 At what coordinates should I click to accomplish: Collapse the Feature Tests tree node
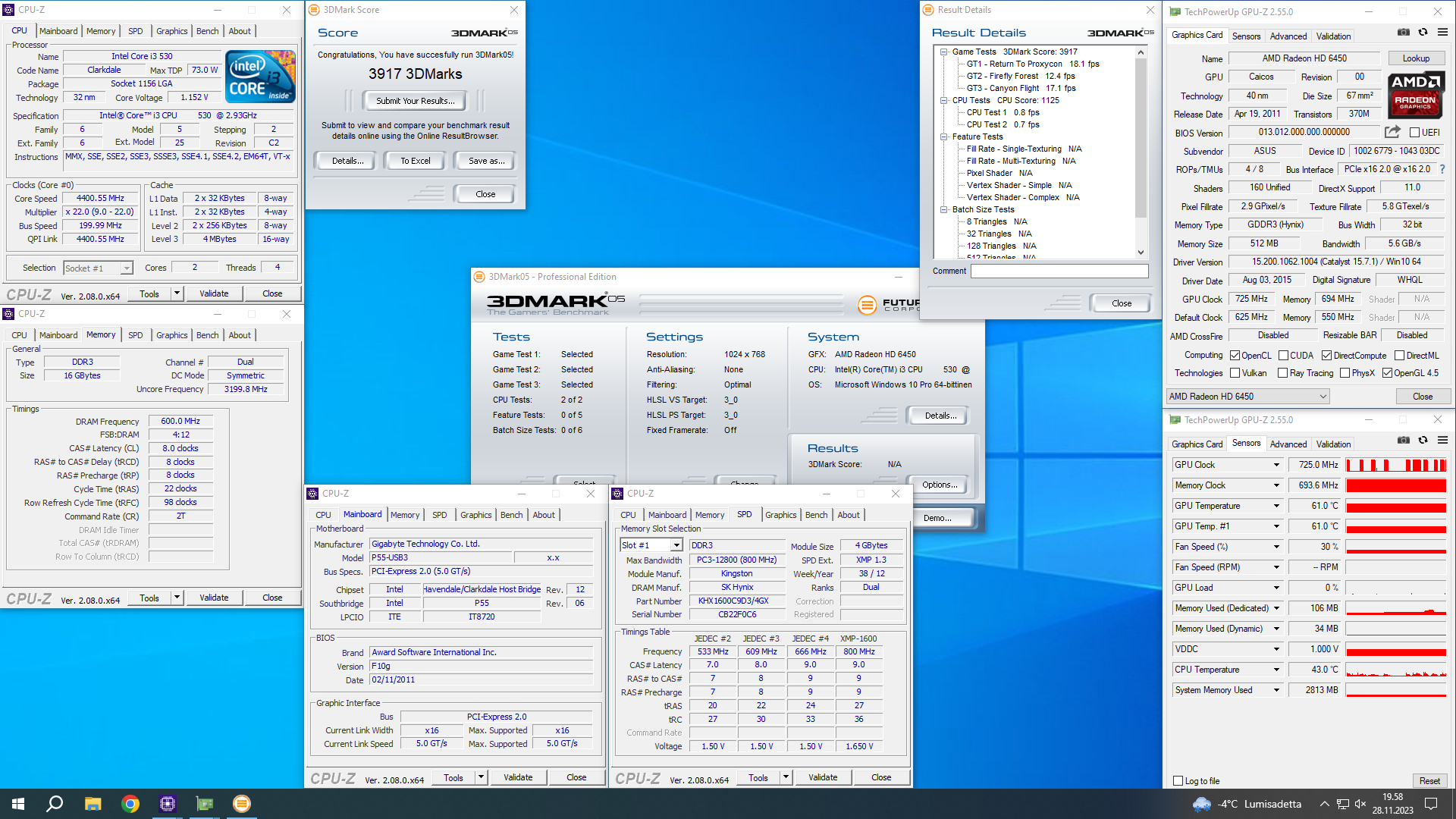click(x=944, y=137)
